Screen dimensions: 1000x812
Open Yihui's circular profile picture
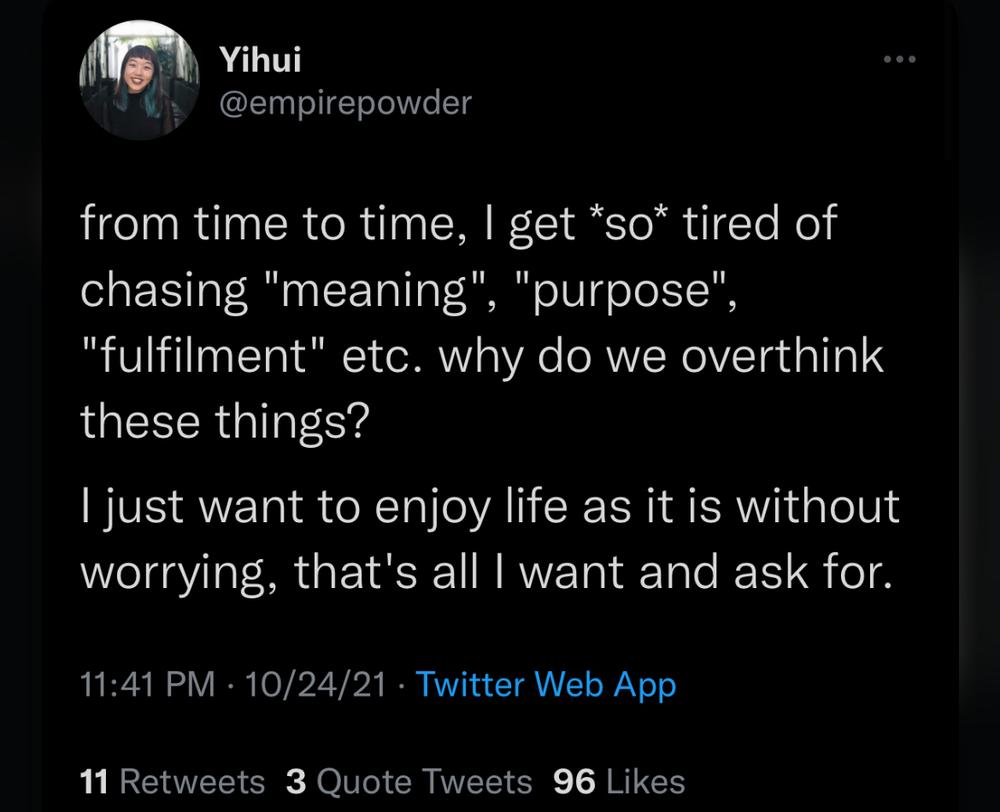coord(139,80)
